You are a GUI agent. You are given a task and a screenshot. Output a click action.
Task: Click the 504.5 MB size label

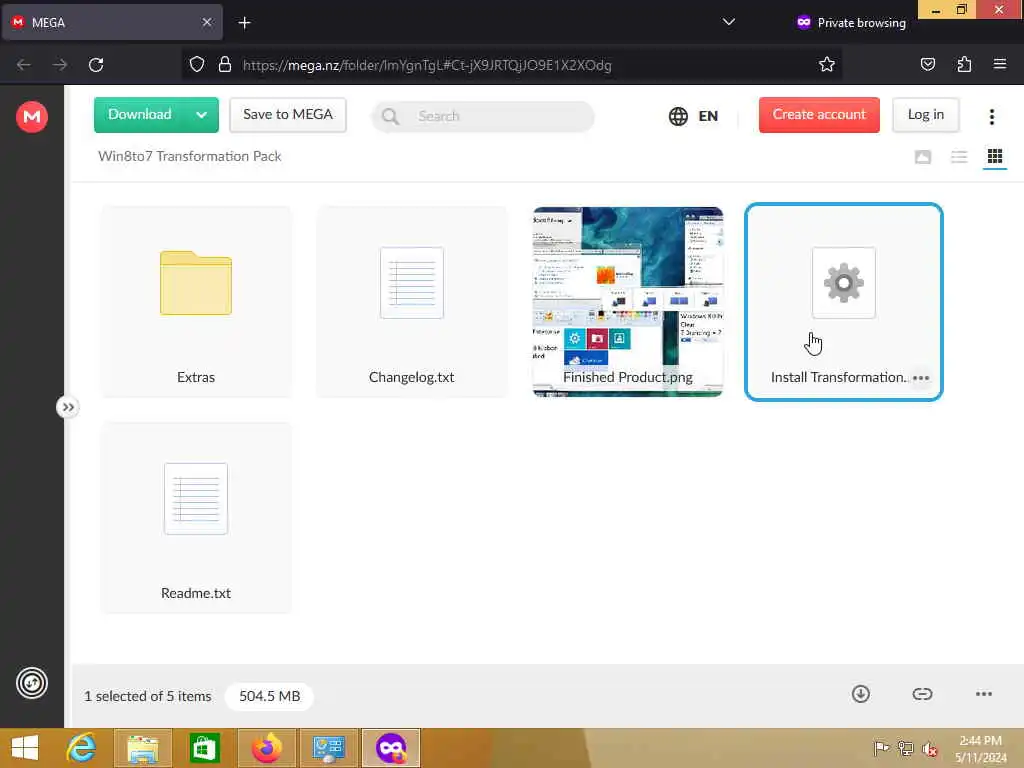point(269,696)
